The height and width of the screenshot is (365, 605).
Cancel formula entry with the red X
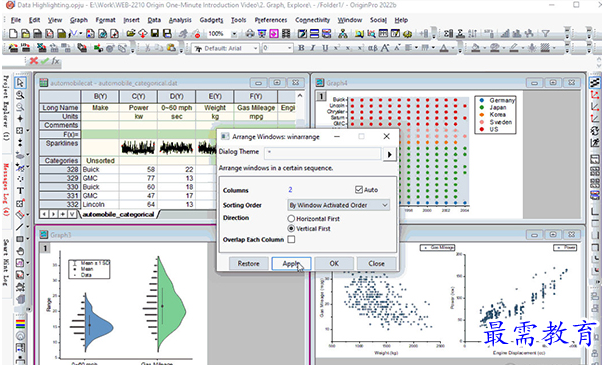34,61
